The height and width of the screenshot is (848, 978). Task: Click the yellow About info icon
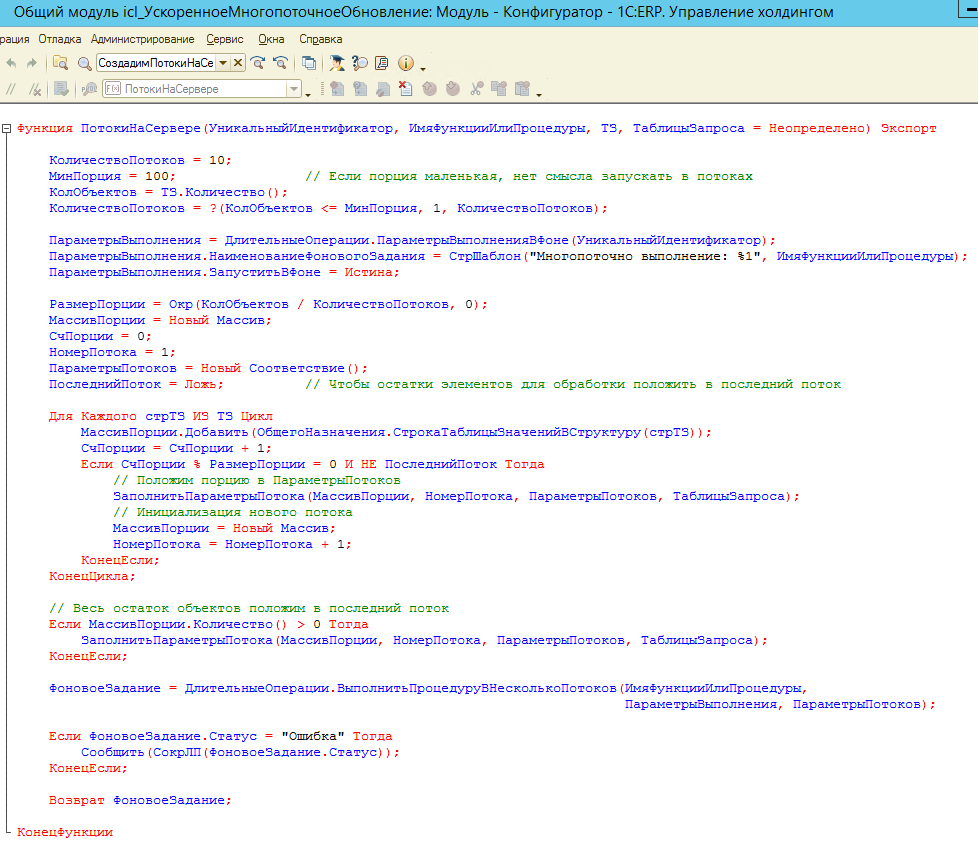tap(405, 63)
